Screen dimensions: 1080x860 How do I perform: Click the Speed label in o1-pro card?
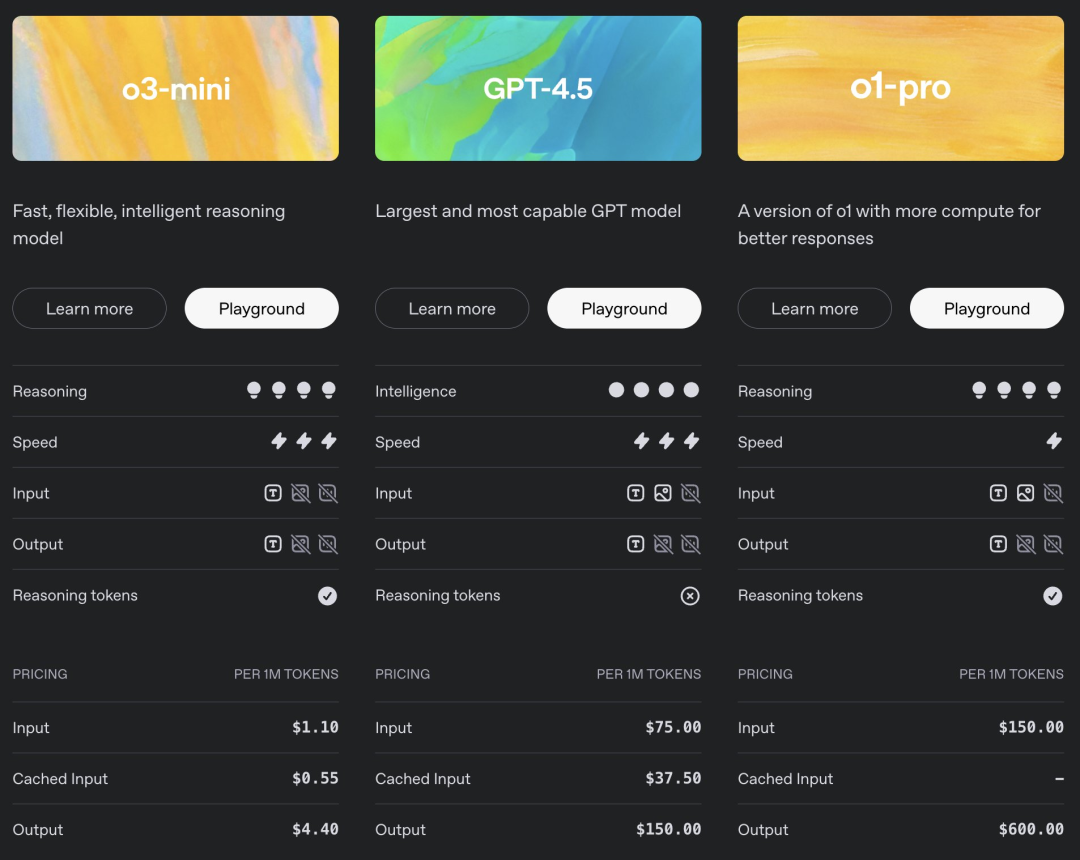point(760,442)
